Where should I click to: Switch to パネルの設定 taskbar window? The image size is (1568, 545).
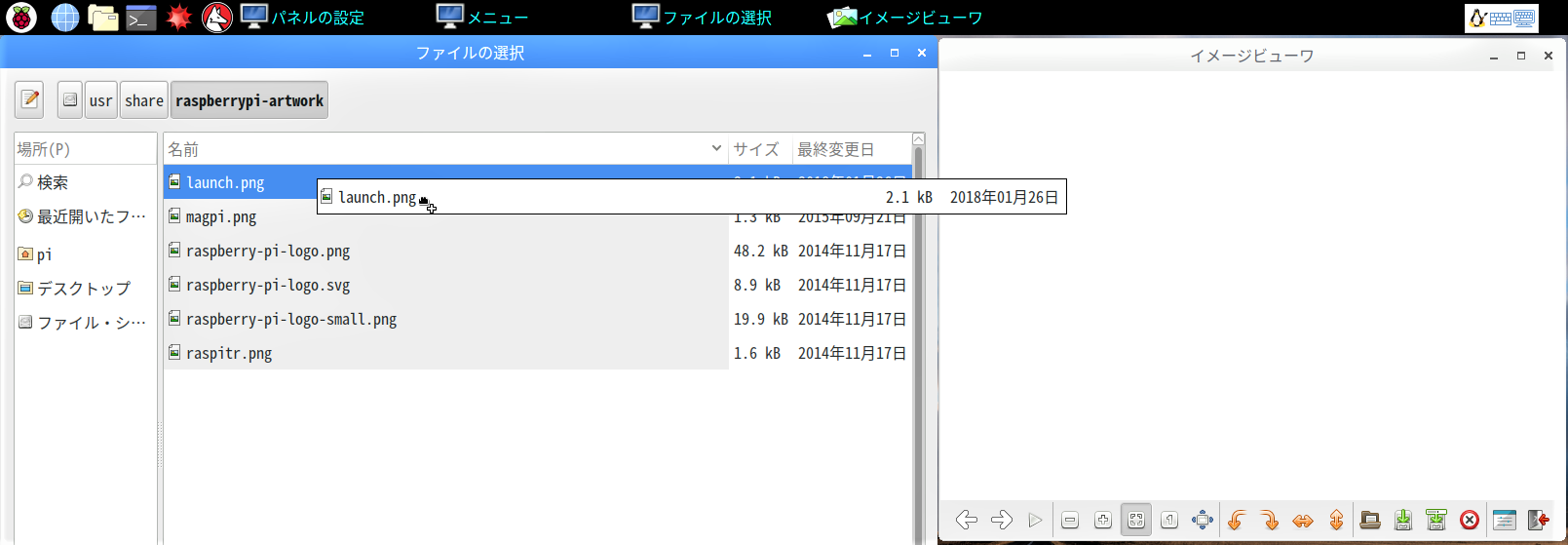(x=303, y=17)
